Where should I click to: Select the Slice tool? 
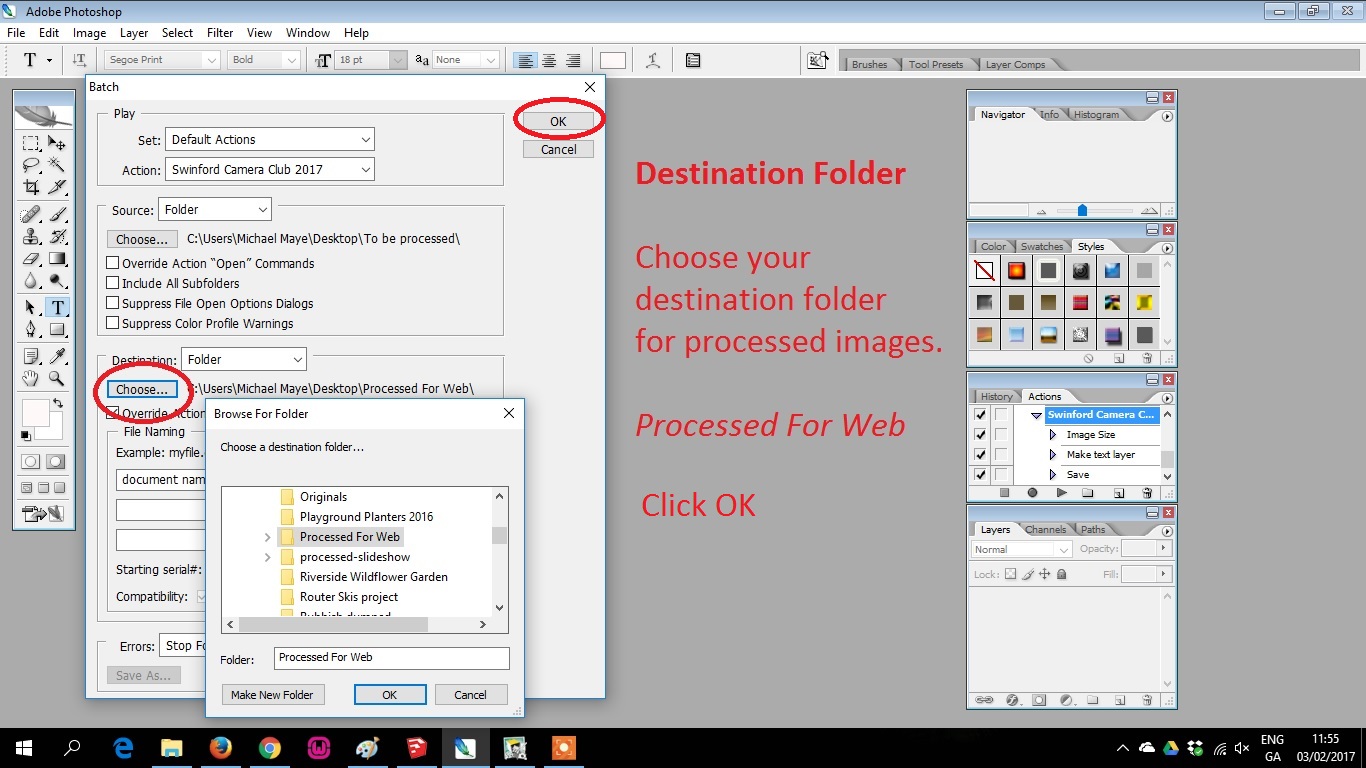(x=57, y=187)
